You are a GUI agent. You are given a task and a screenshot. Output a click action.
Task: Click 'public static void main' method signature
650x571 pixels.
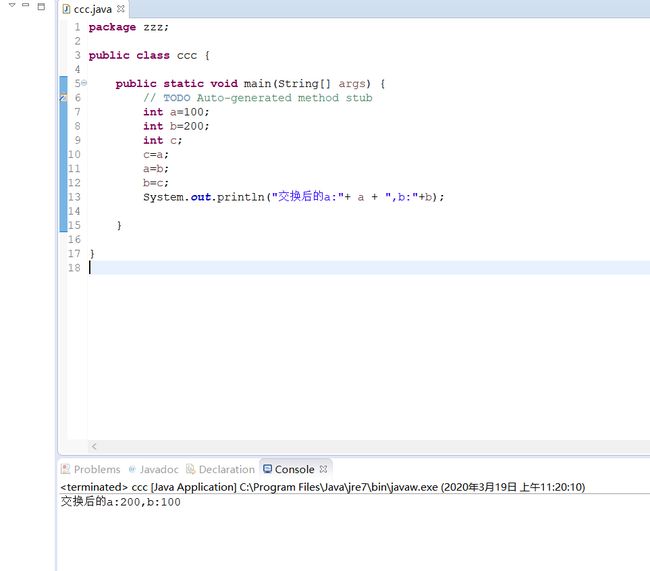coord(250,84)
